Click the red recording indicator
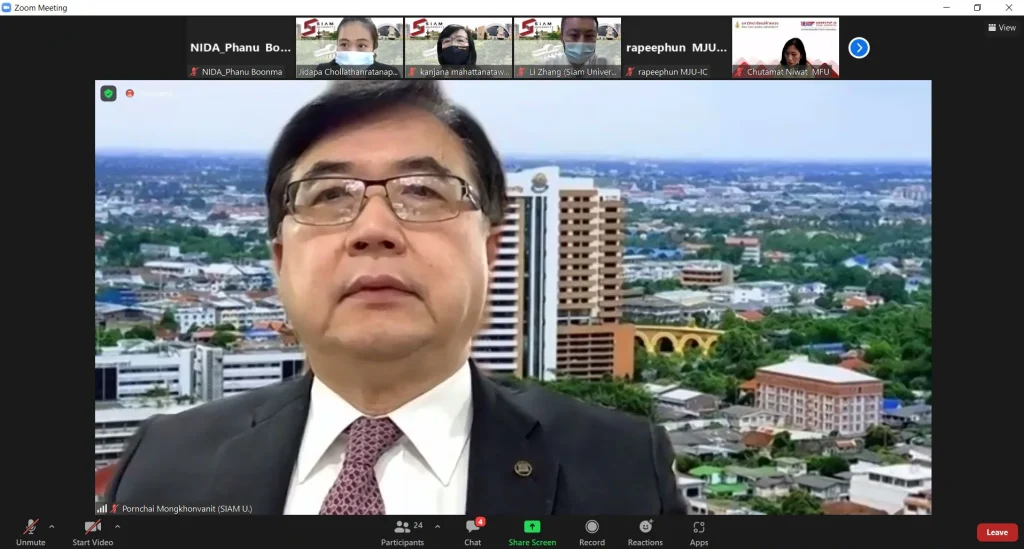The height and width of the screenshot is (549, 1024). (130, 93)
